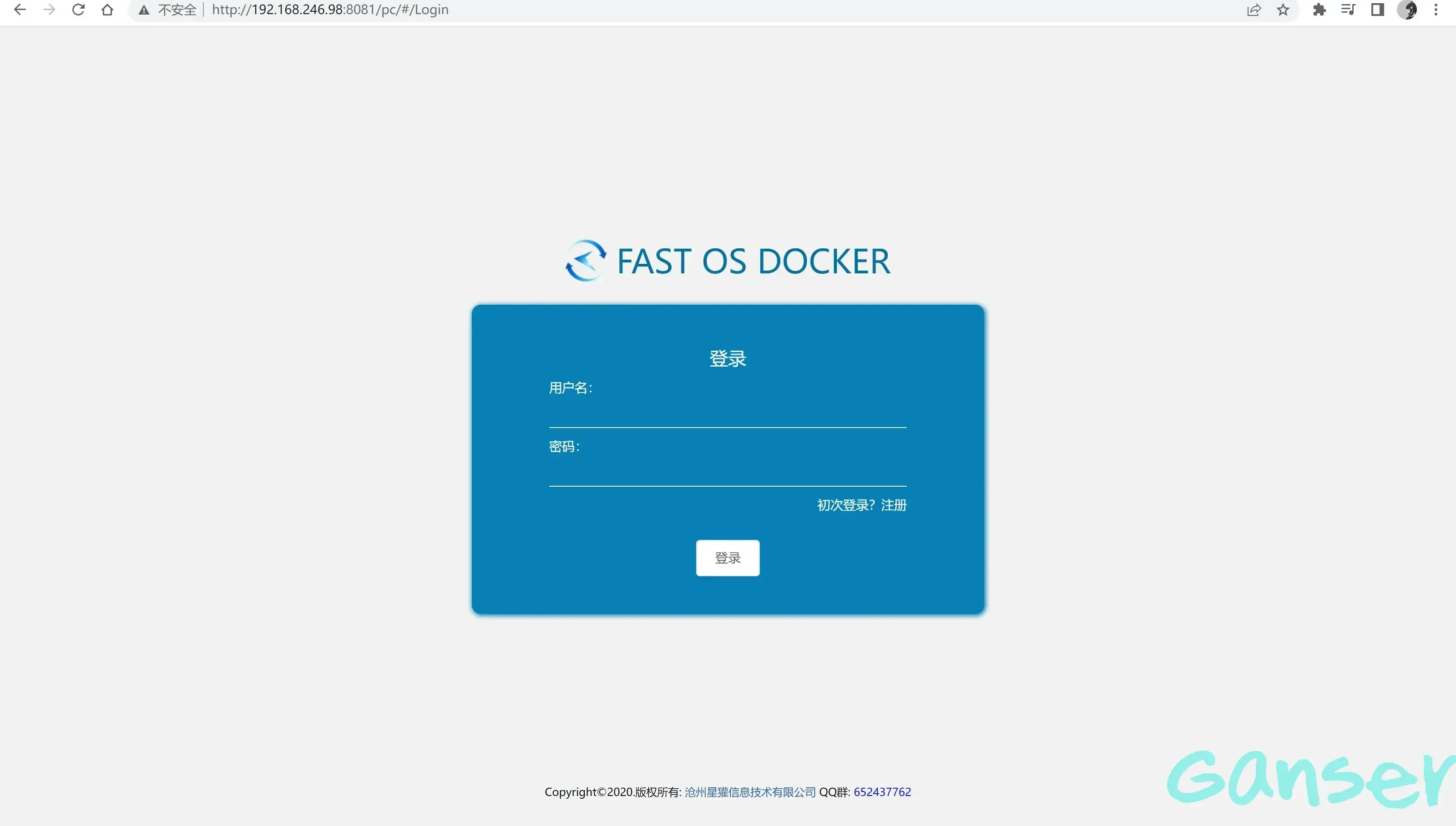Screen dimensions: 1456x826
Task: Click the browser back arrow
Action: [20, 10]
